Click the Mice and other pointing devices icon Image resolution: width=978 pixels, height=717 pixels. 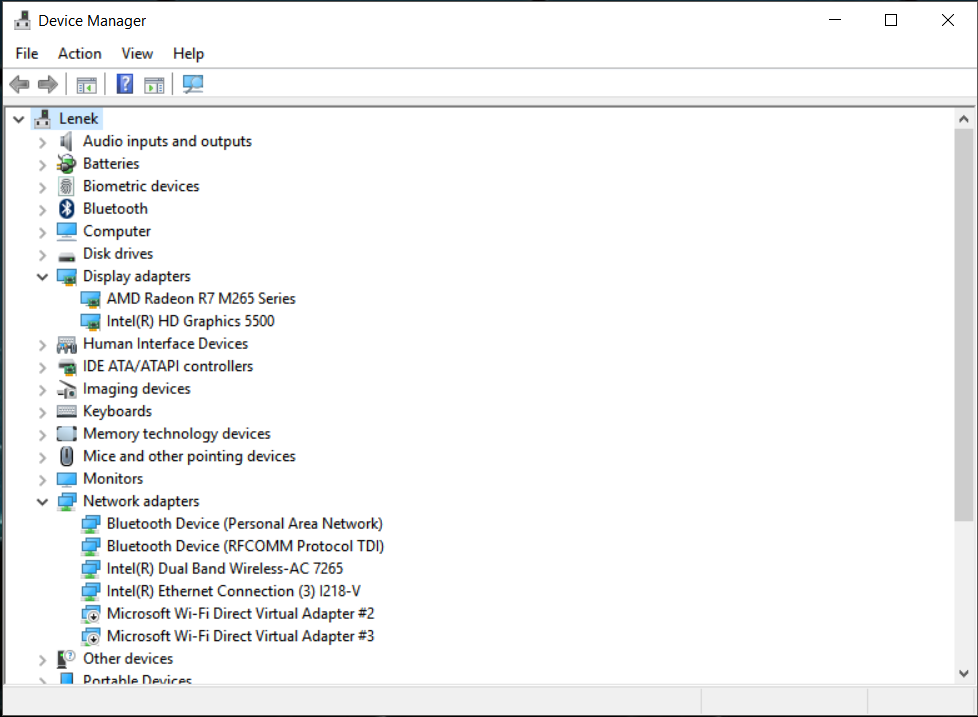(67, 456)
